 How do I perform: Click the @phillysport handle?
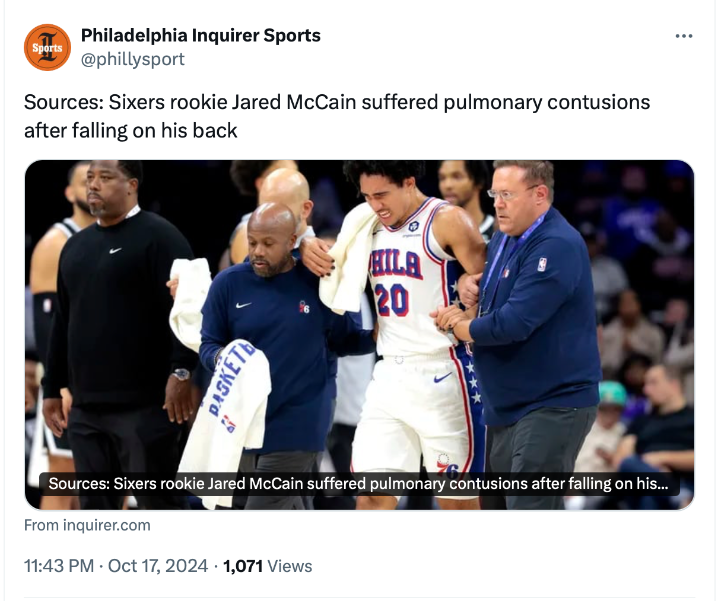[x=132, y=59]
